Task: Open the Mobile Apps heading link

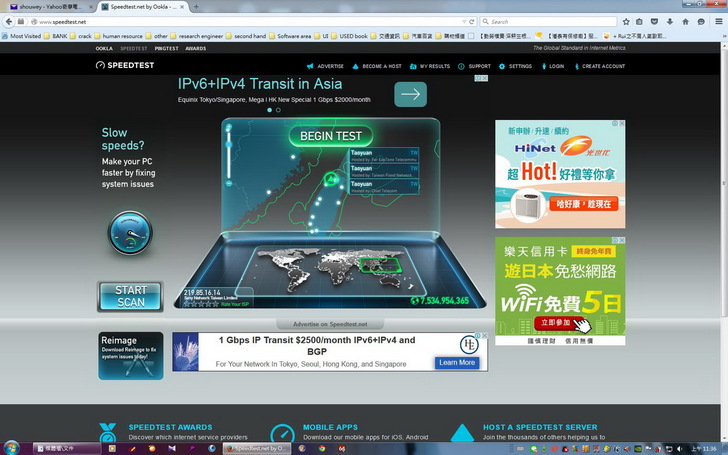Action: click(x=330, y=427)
